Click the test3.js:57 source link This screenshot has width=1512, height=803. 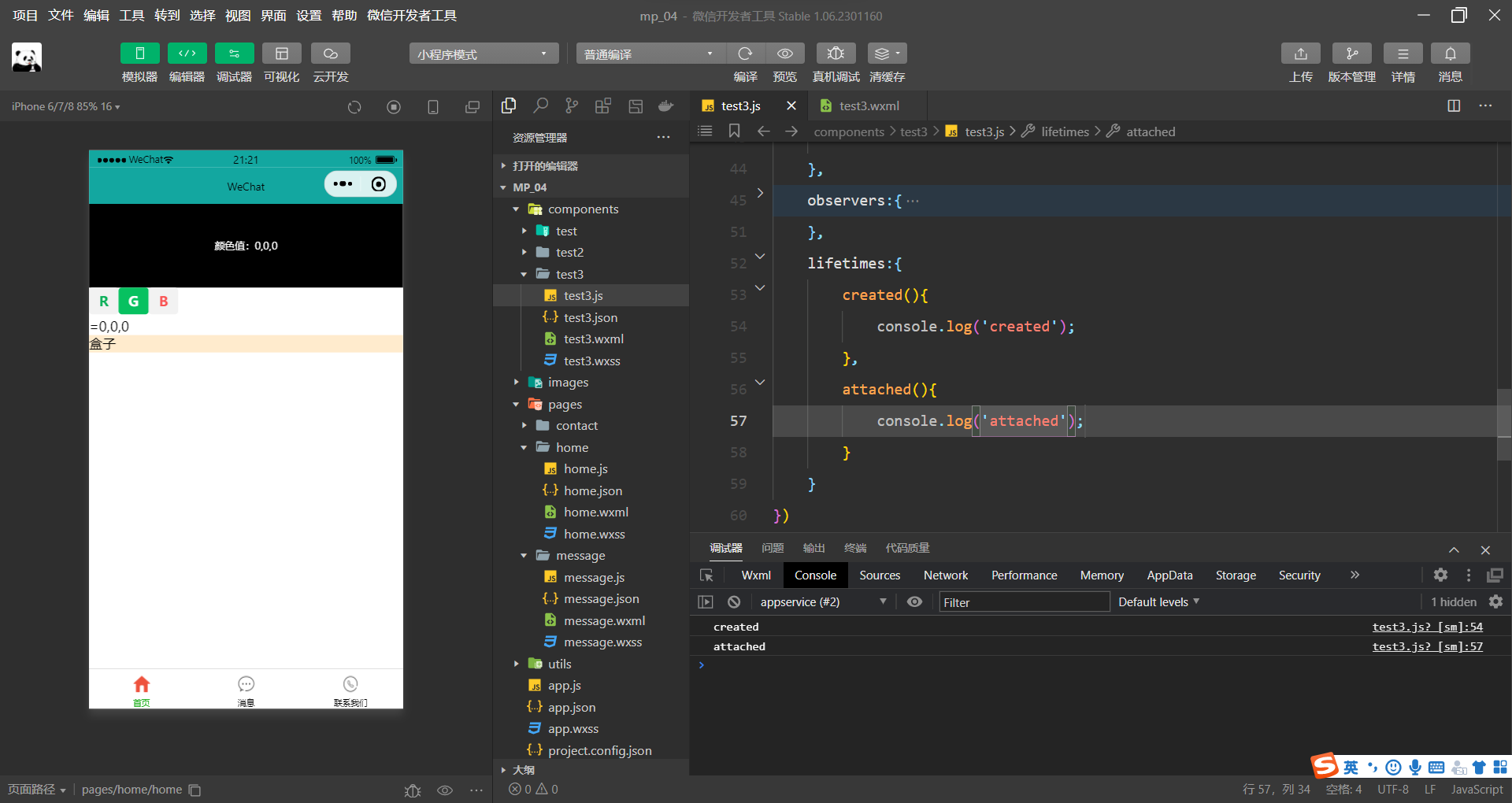[x=1427, y=646]
